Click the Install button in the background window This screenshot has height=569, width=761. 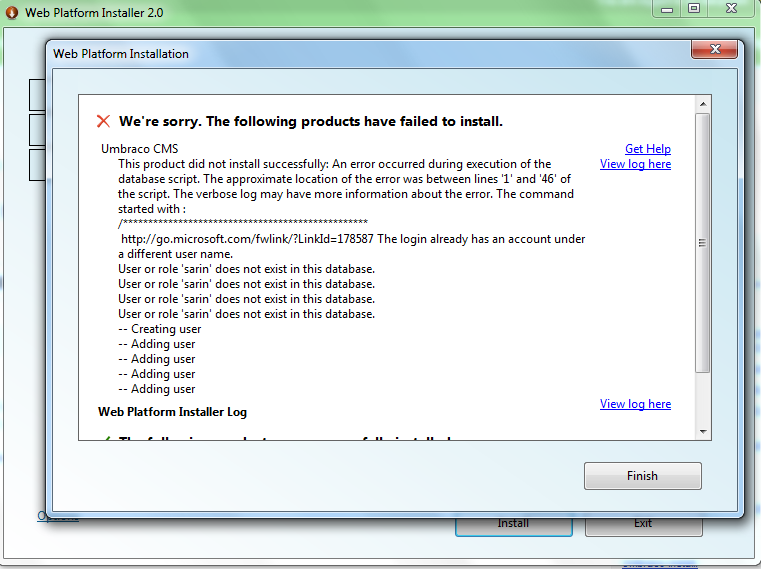513,525
